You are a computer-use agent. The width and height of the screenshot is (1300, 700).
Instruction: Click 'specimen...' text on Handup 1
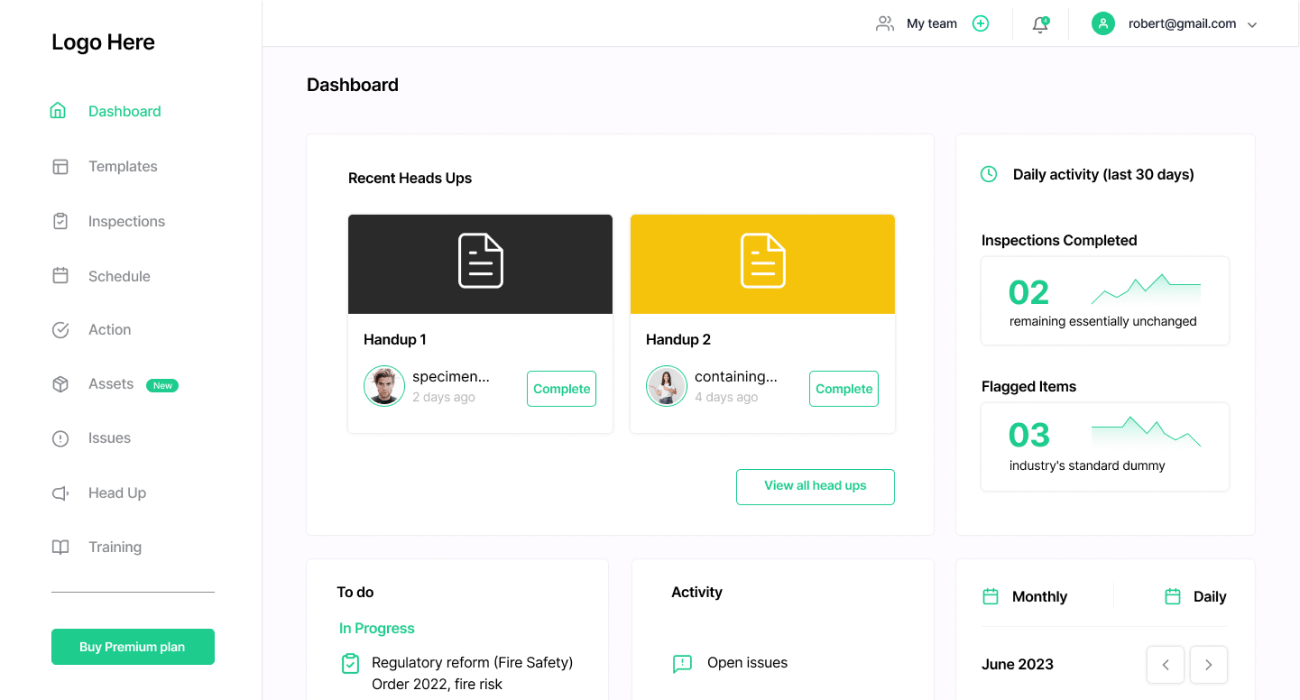click(451, 377)
